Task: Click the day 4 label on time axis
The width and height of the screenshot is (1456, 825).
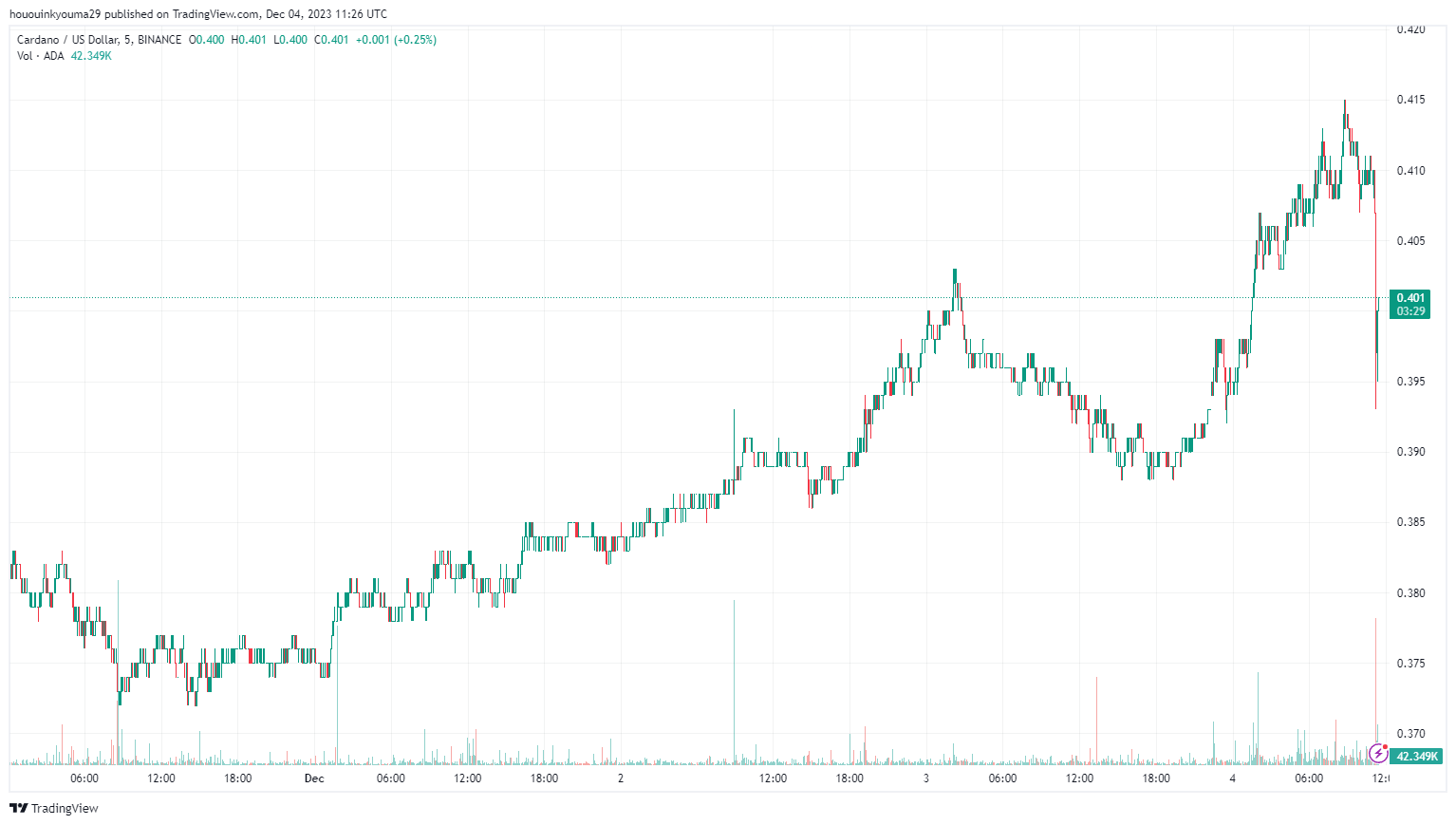Action: [x=1233, y=778]
